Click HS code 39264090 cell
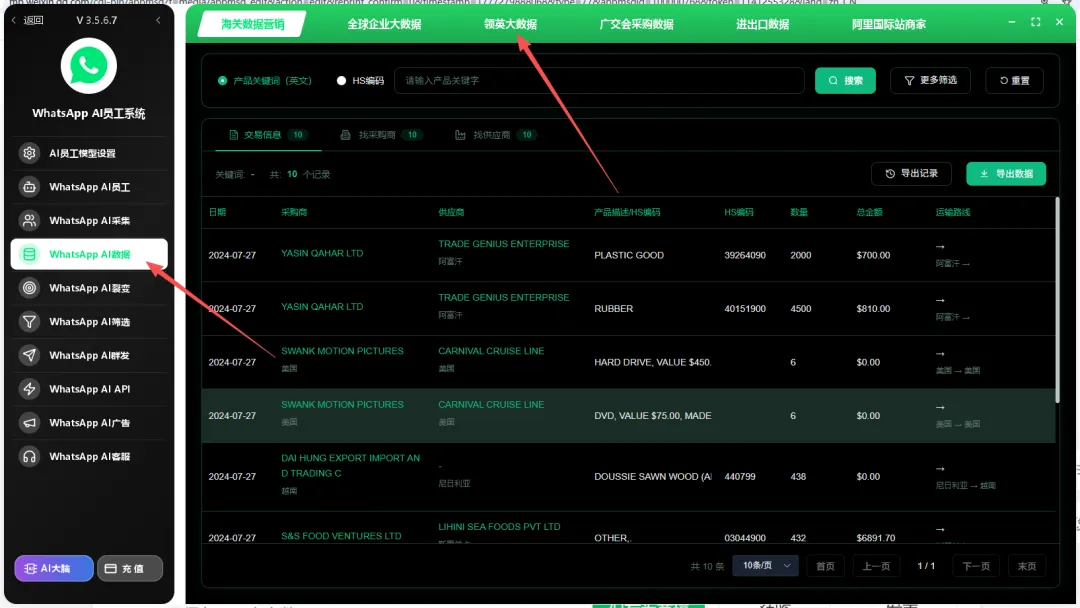Screen dimensions: 1080x608 click(x=745, y=255)
